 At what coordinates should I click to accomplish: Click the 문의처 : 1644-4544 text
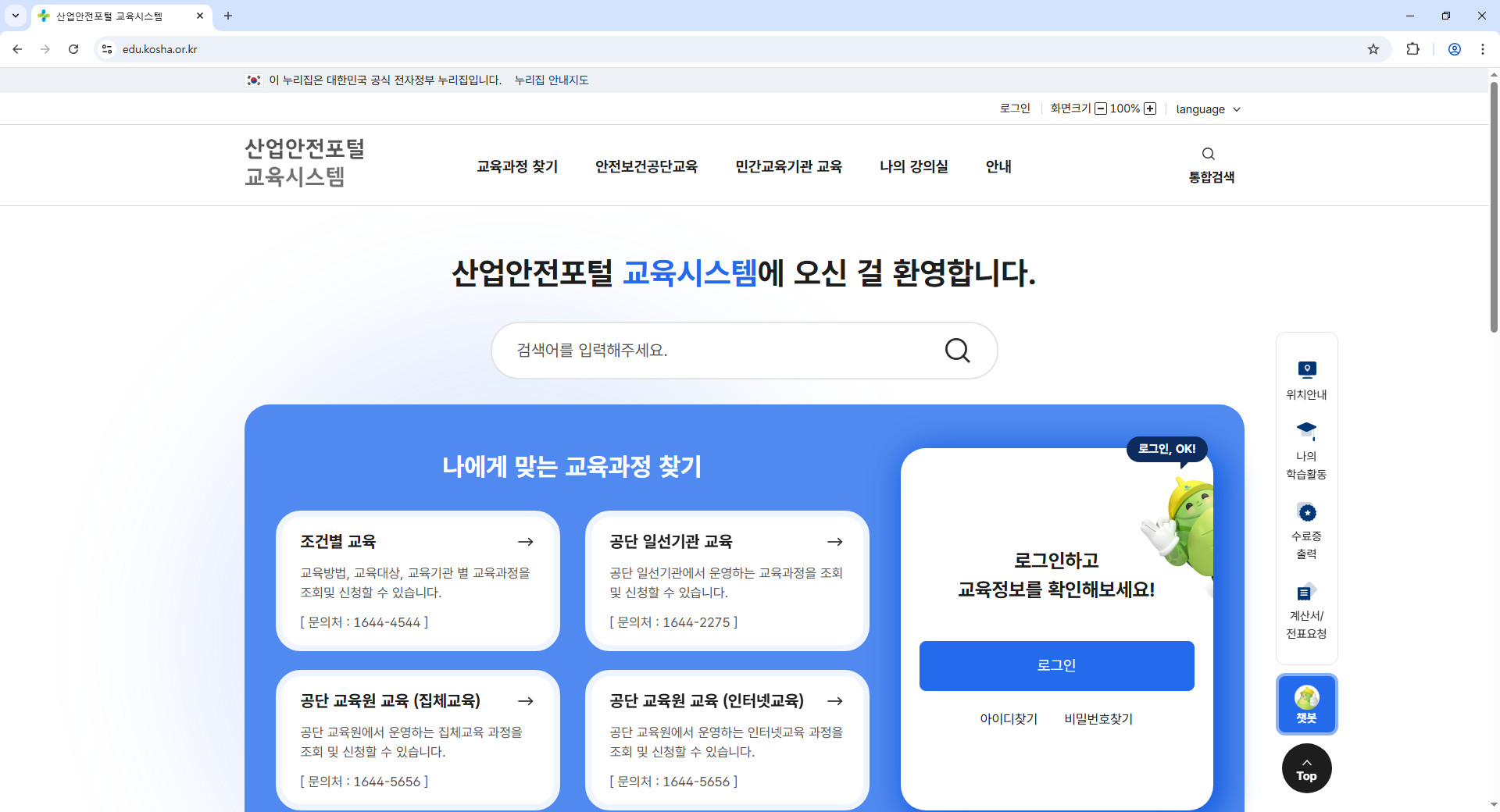pos(364,622)
